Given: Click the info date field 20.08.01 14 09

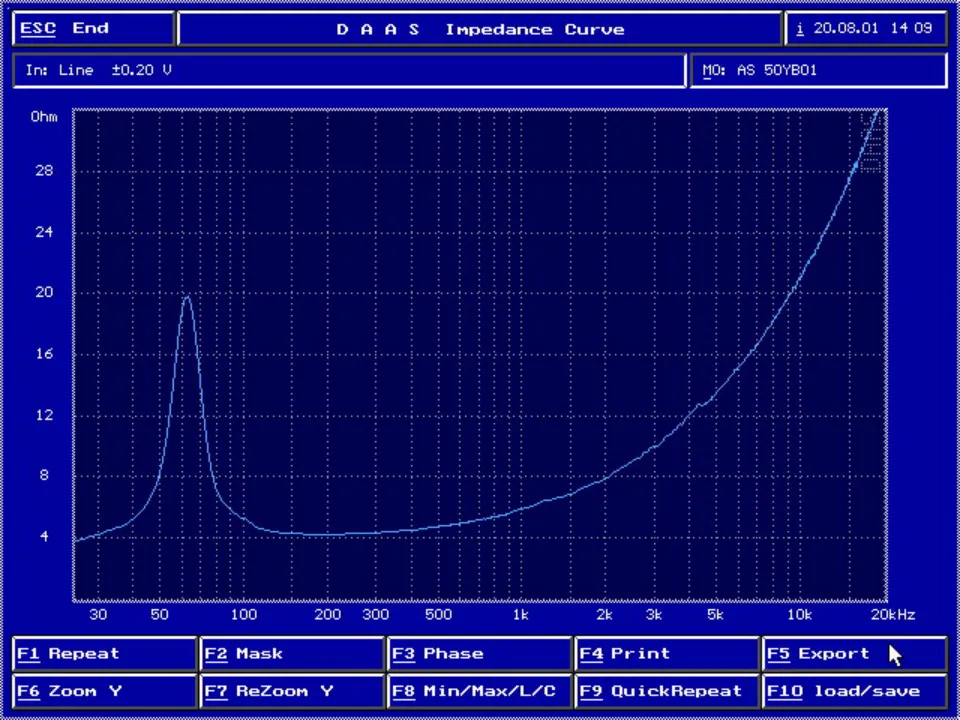Looking at the screenshot, I should (x=866, y=28).
